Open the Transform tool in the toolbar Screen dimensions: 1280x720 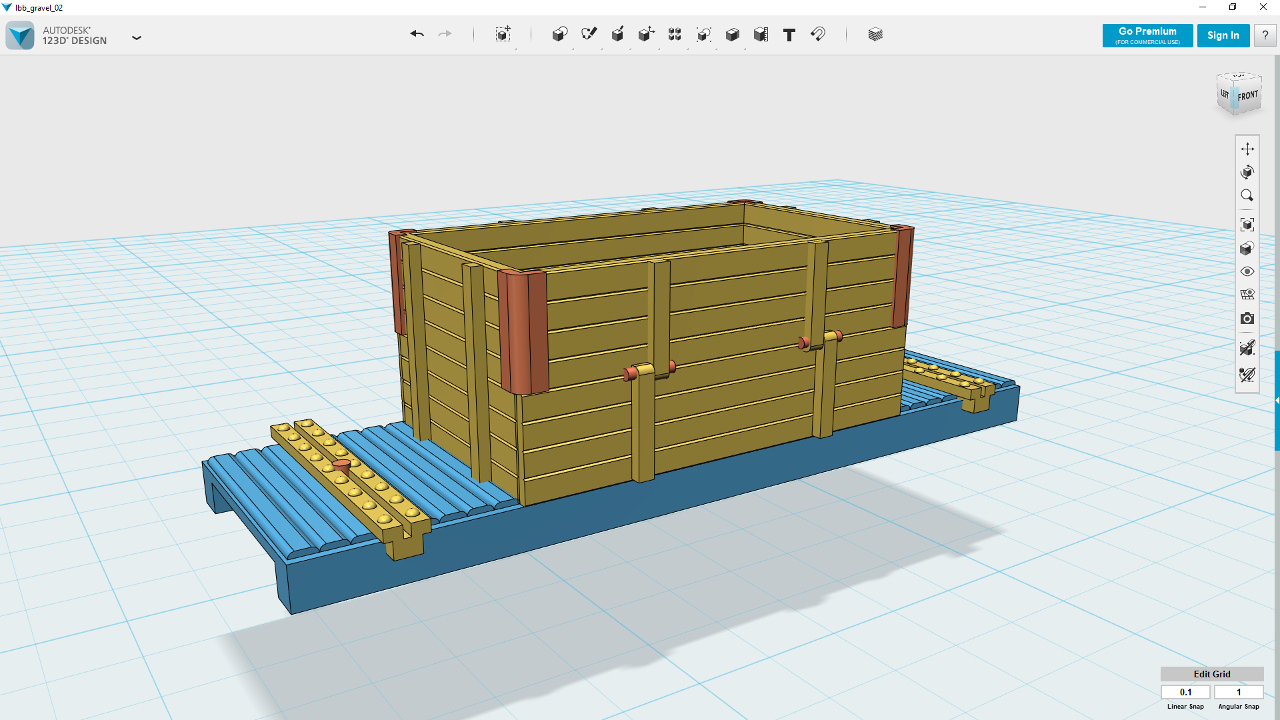[x=503, y=34]
